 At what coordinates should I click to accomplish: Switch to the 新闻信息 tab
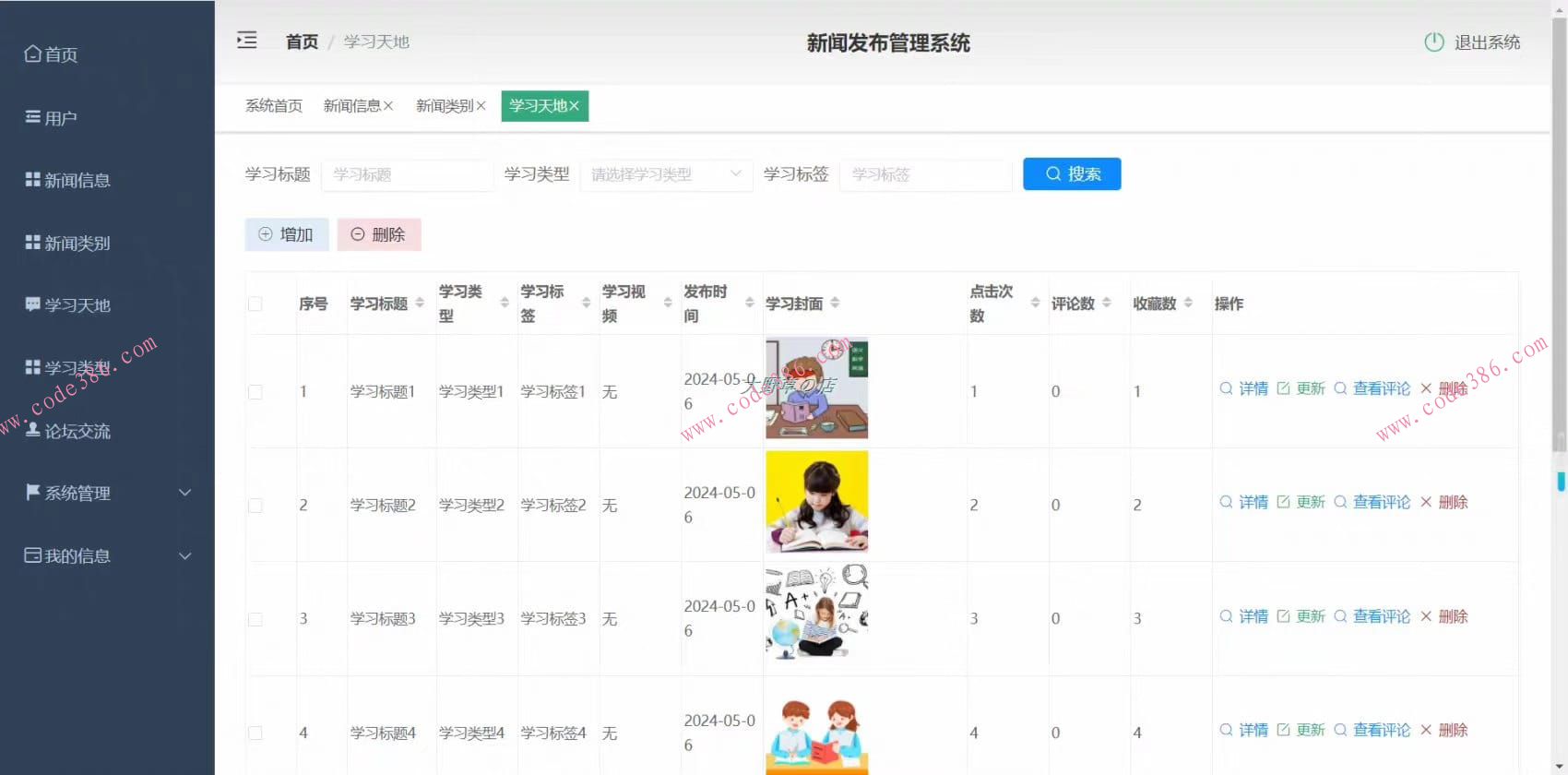351,106
